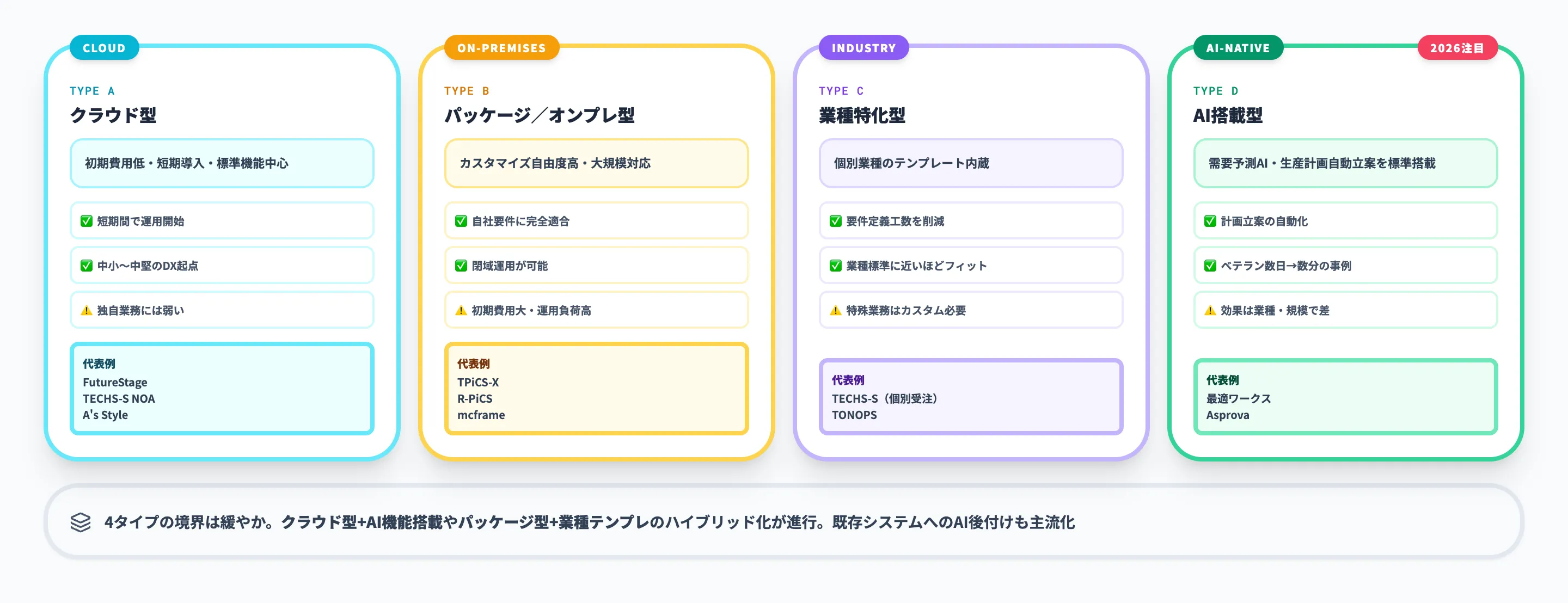The width and height of the screenshot is (1568, 603).
Task: Click the INDUSTRY badge above 業種特化型
Action: (863, 47)
